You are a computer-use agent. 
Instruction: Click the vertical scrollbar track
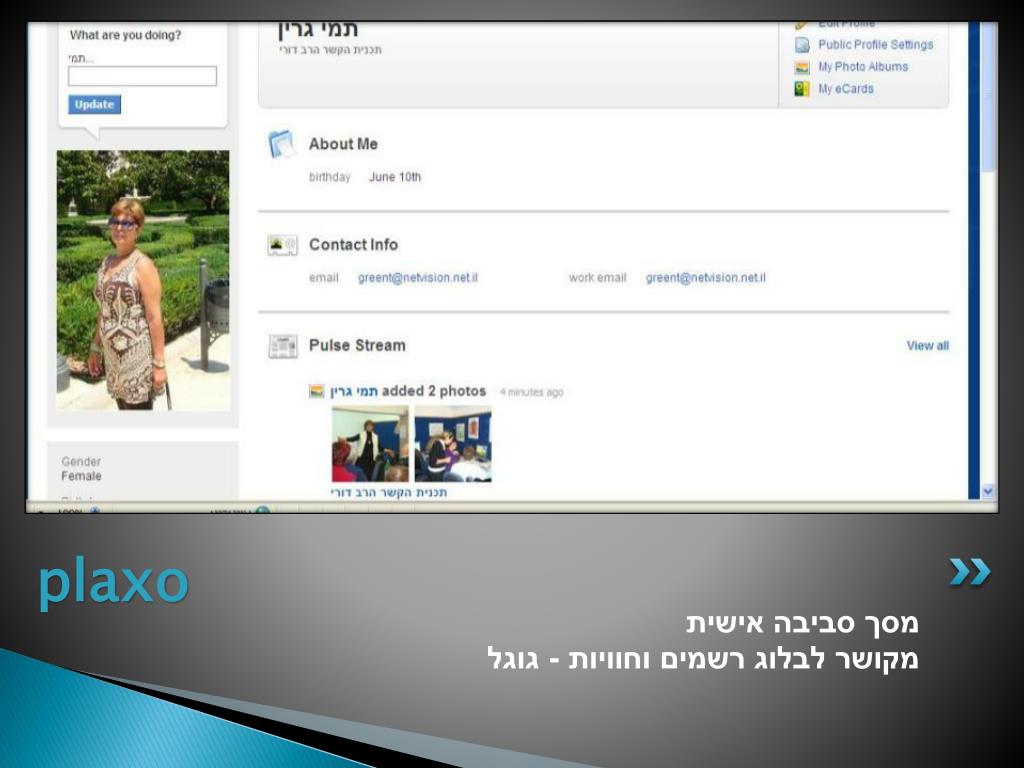click(x=988, y=327)
